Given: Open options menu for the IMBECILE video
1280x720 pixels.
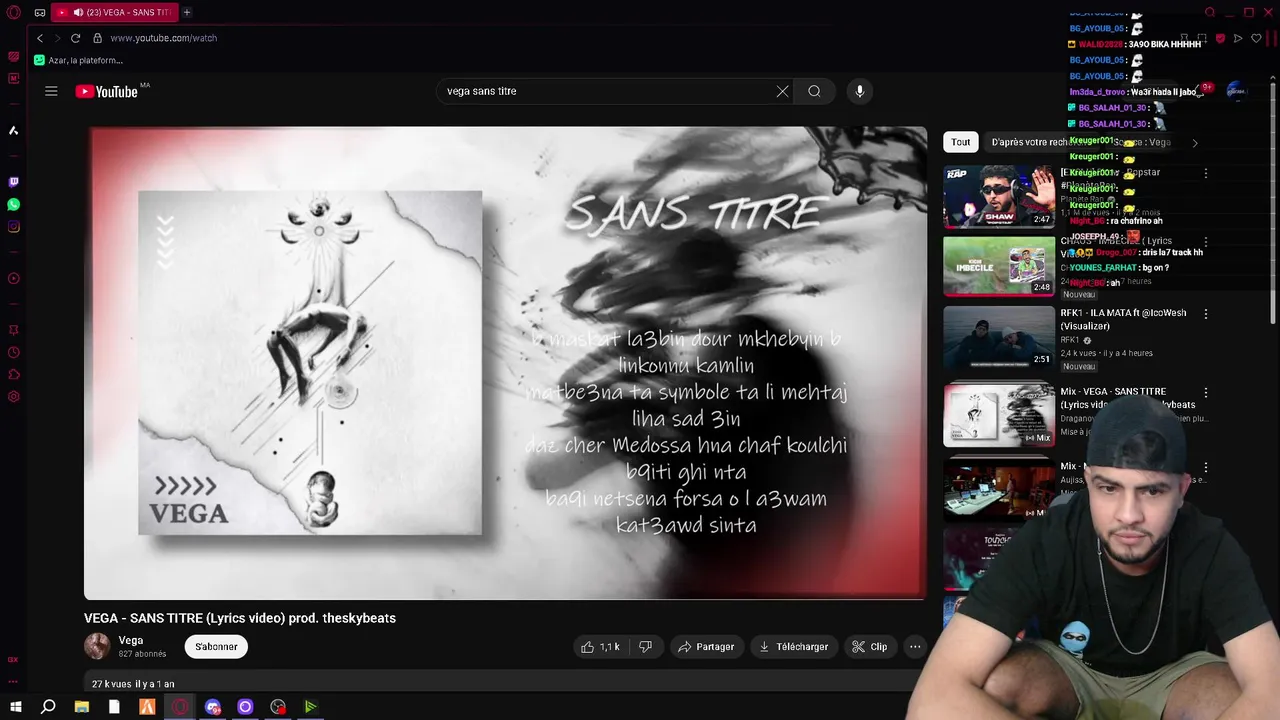Looking at the screenshot, I should coord(1206,242).
